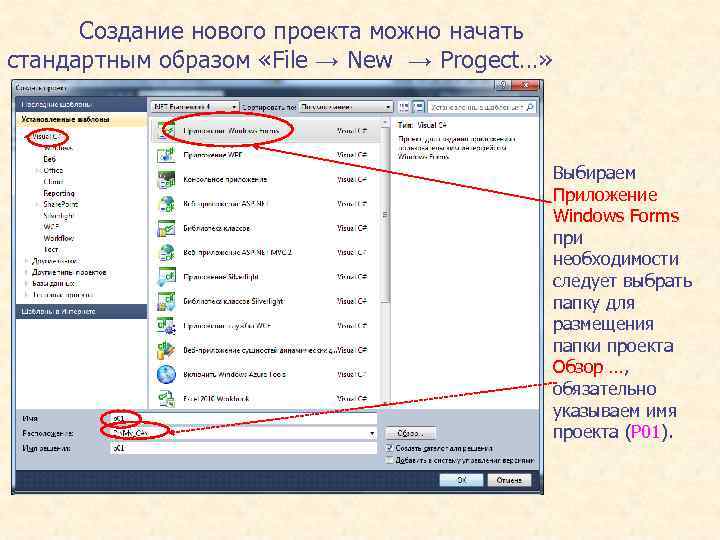The width and height of the screenshot is (720, 540).
Task: Open the 'Sort by' dropdown
Action: click(x=346, y=107)
